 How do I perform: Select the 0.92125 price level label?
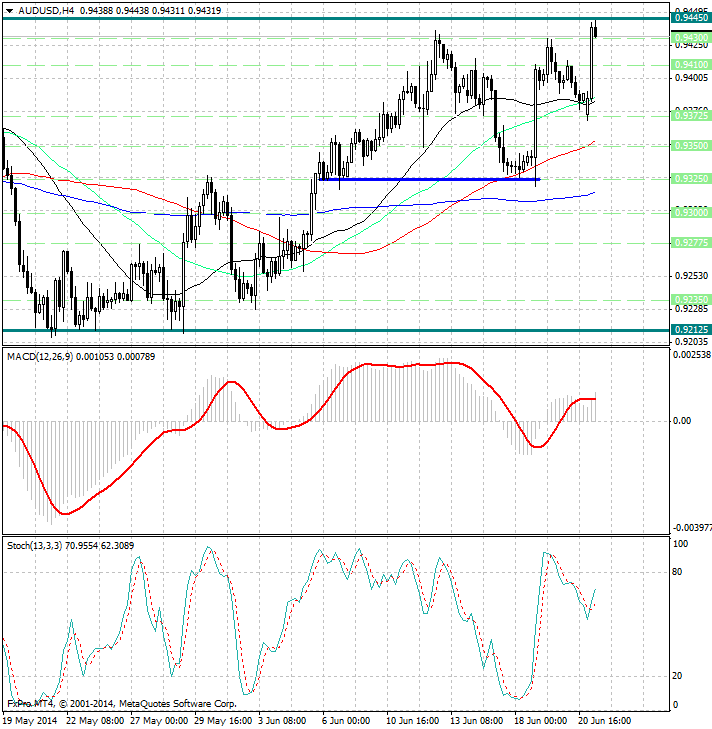(691, 330)
